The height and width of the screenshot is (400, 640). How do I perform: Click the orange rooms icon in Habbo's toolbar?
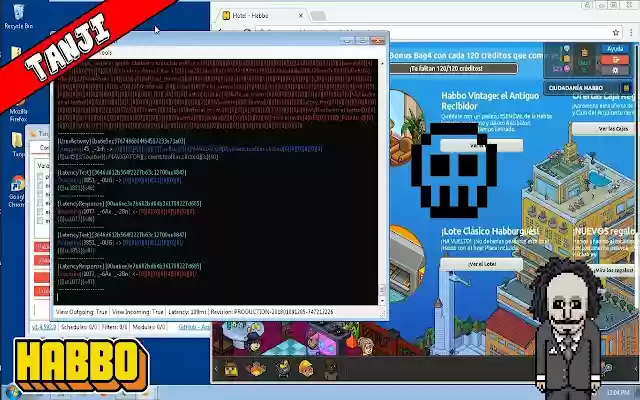tap(256, 369)
